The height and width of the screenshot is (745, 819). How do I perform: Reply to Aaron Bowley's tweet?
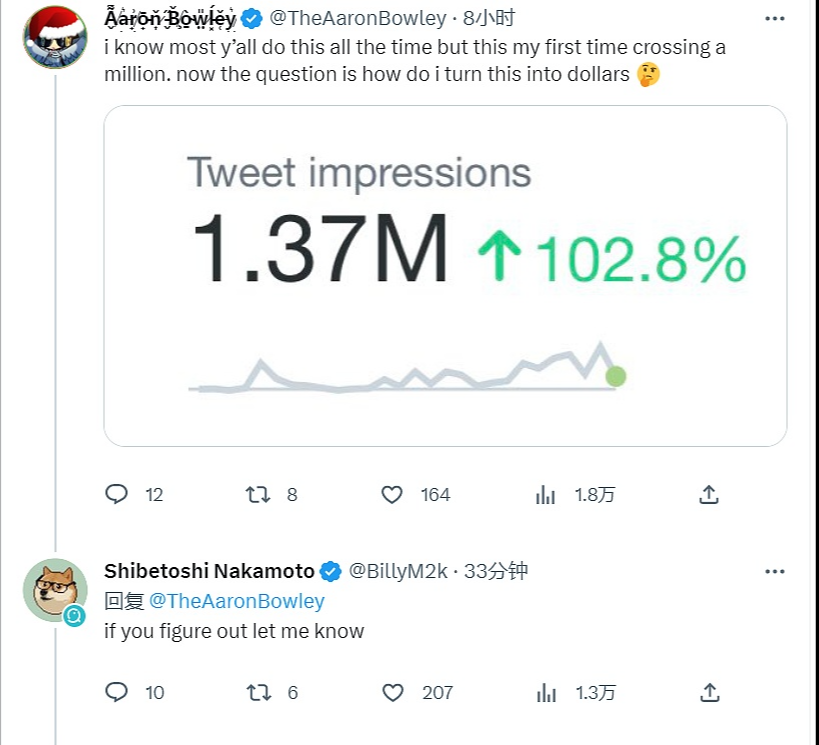click(117, 494)
